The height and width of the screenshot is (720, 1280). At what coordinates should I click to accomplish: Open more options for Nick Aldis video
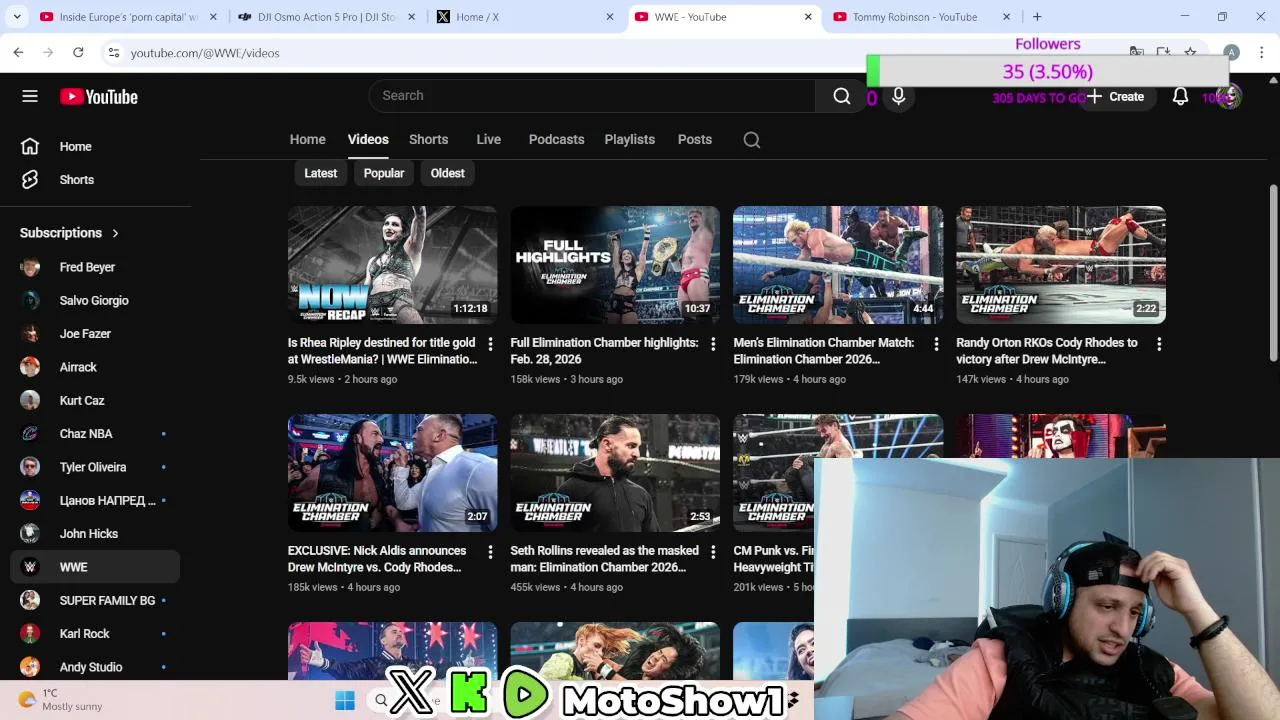(490, 552)
